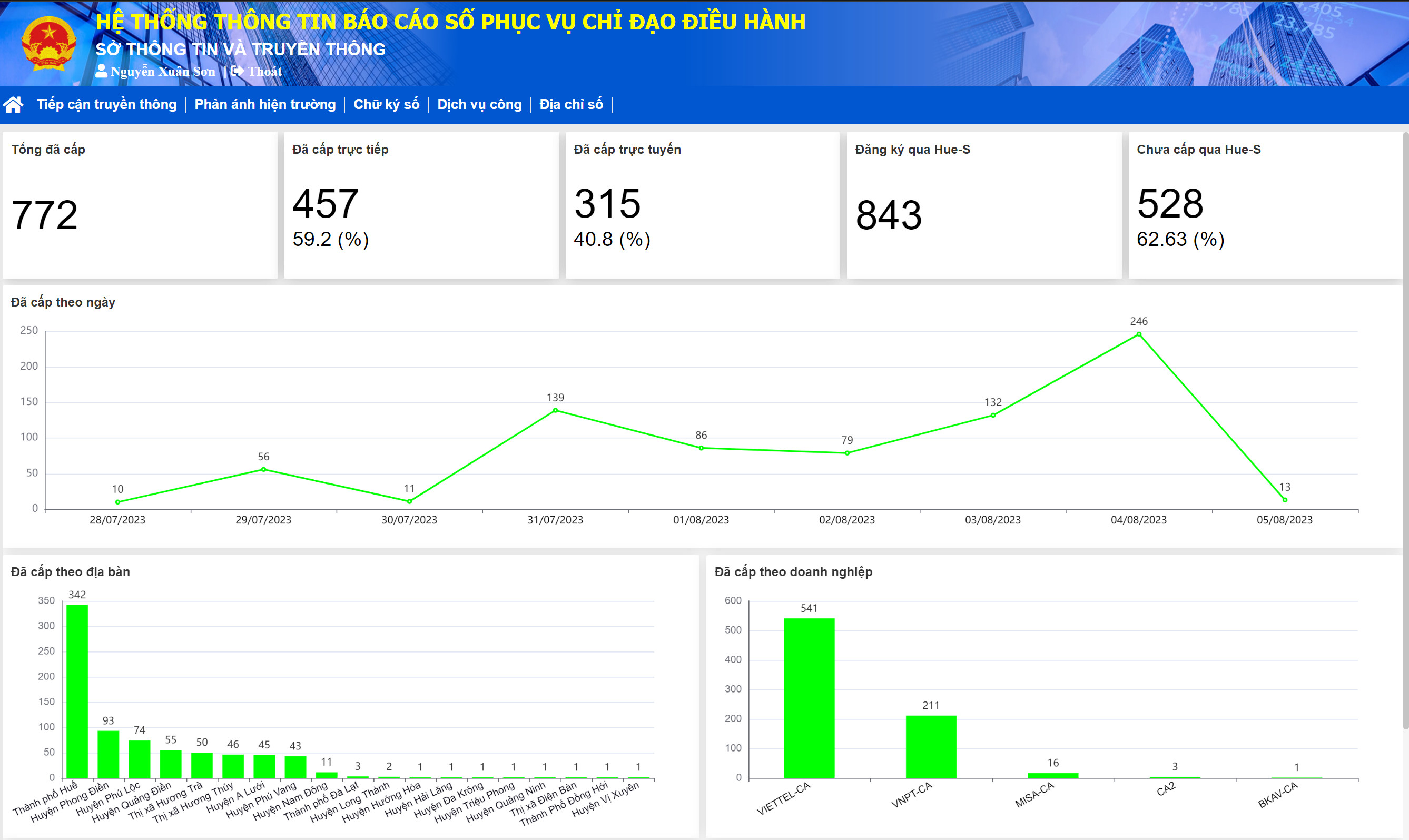Click the Huyện Phong Điền bar showing 93
This screenshot has height=840, width=1409.
(108, 754)
